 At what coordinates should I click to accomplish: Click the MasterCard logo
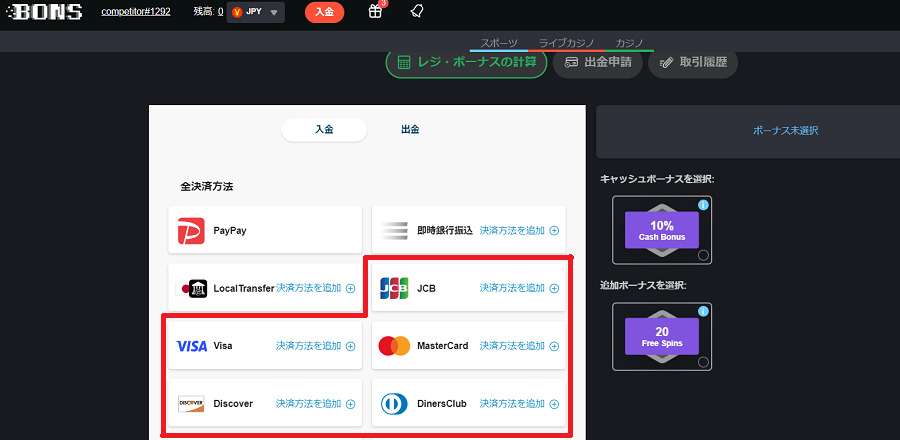coord(394,346)
